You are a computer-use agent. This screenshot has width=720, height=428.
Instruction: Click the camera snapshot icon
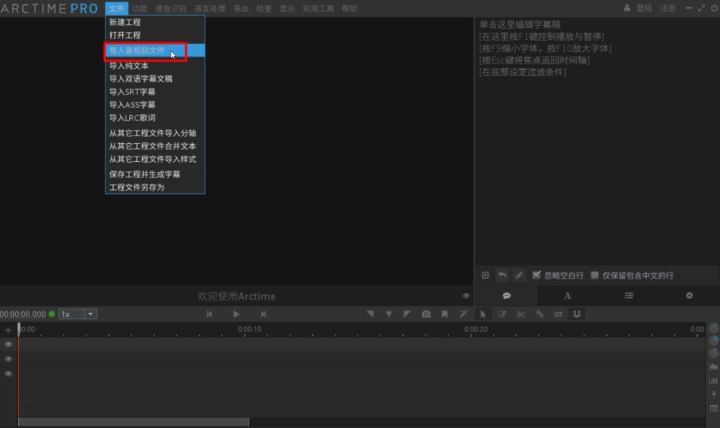click(426, 313)
